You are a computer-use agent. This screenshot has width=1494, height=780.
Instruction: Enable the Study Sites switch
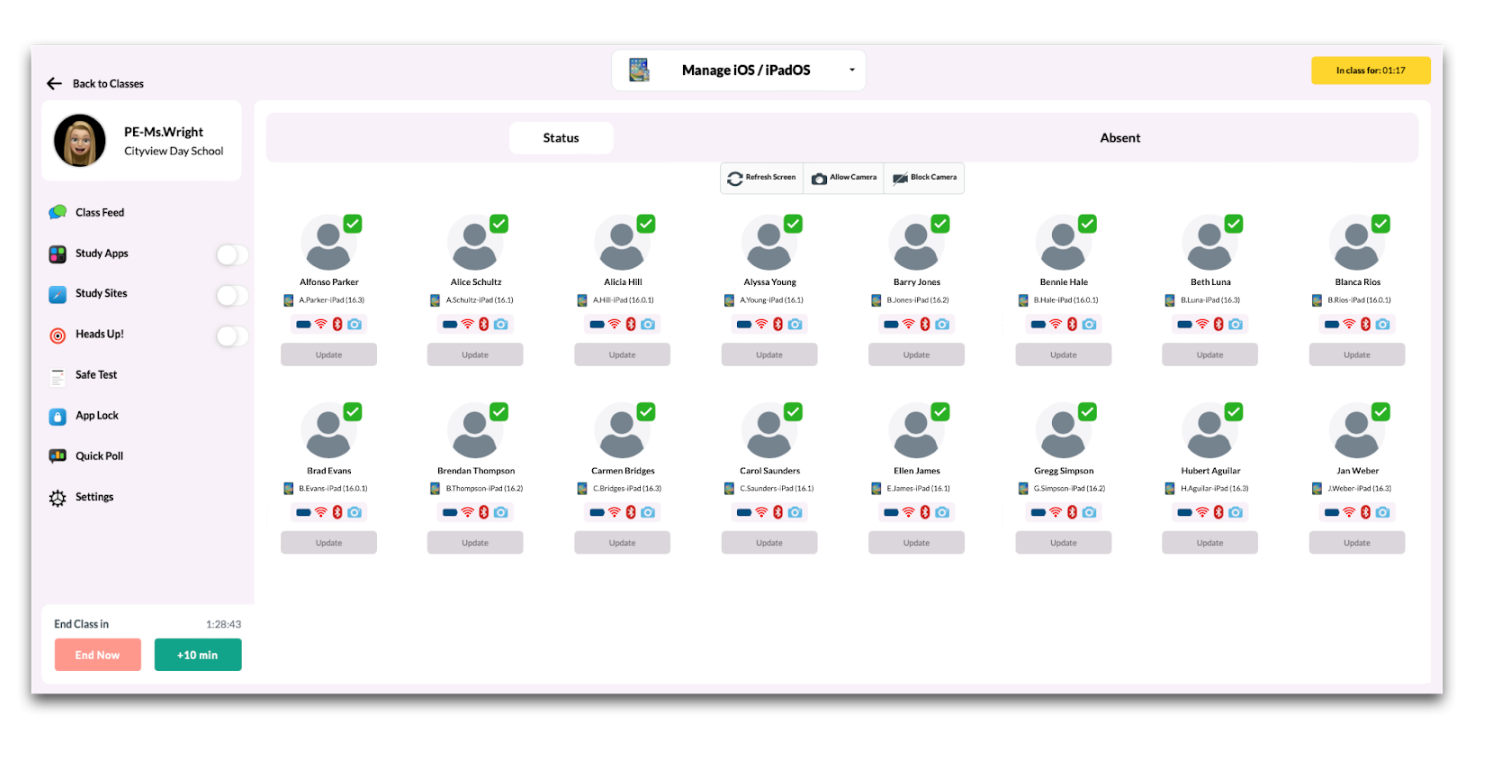pyautogui.click(x=232, y=295)
